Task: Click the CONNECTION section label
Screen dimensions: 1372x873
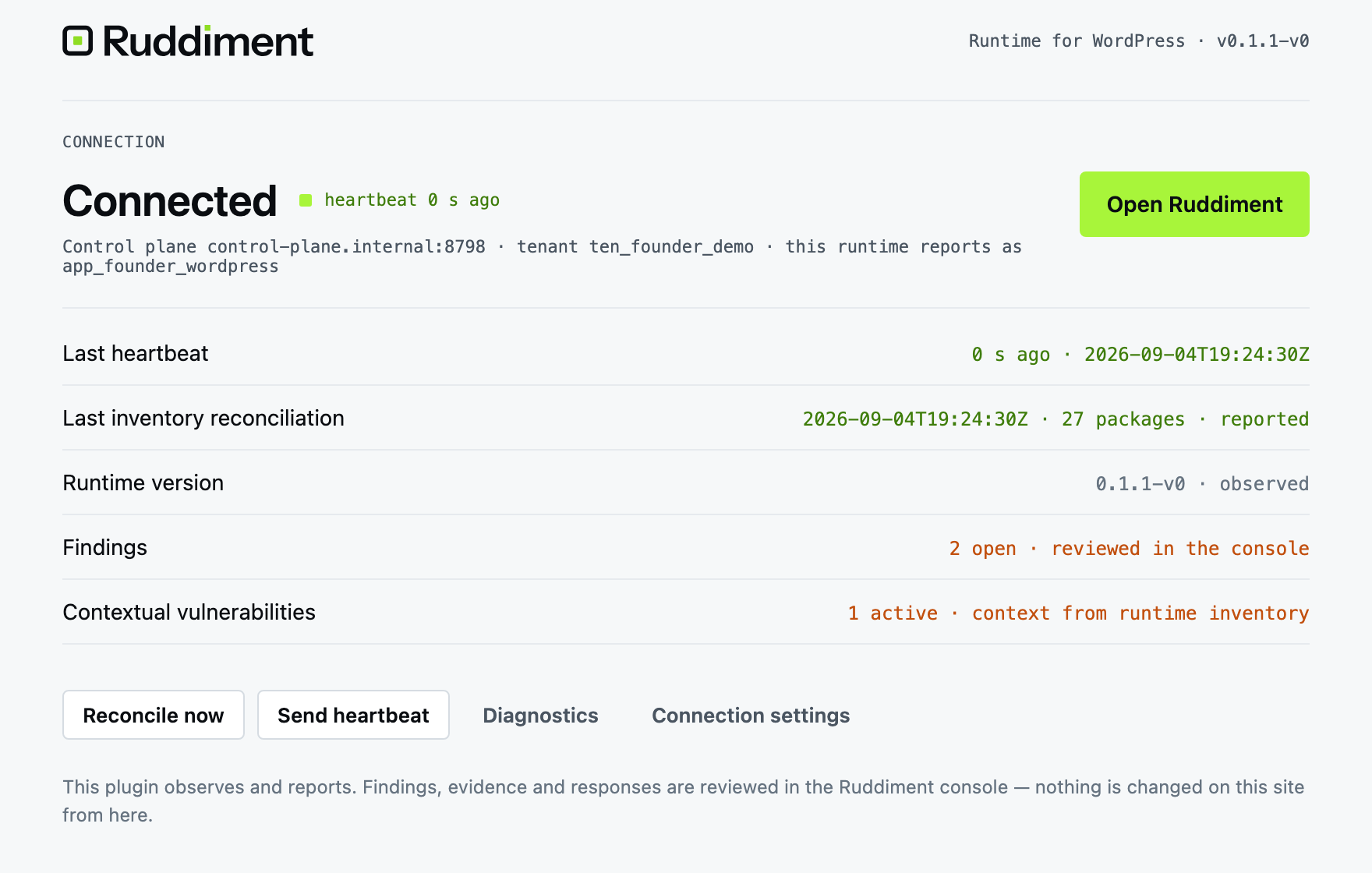Action: pos(114,142)
